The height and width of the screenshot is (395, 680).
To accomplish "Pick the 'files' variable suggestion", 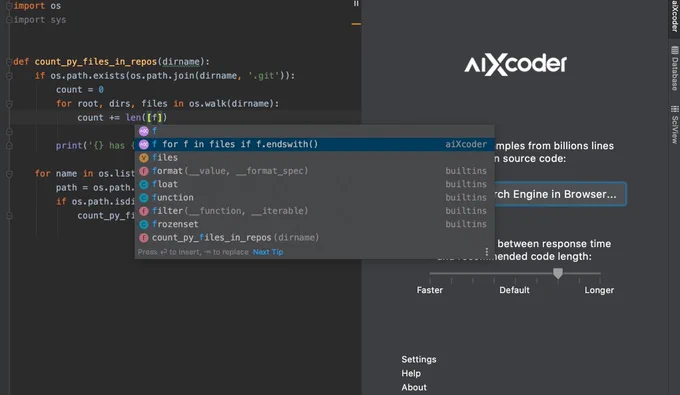I will (315, 157).
